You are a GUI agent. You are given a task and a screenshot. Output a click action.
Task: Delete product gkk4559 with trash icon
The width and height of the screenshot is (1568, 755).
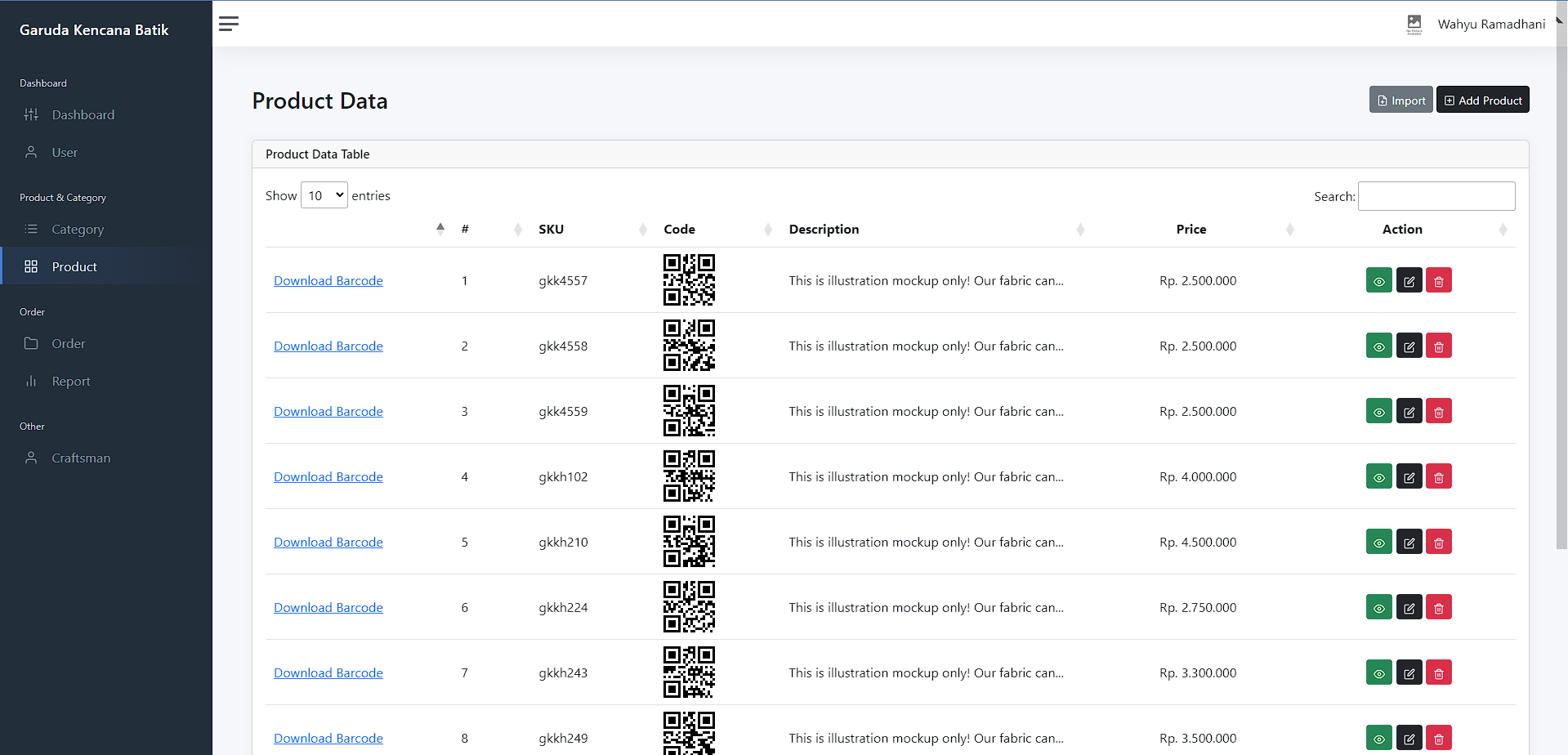pos(1438,412)
